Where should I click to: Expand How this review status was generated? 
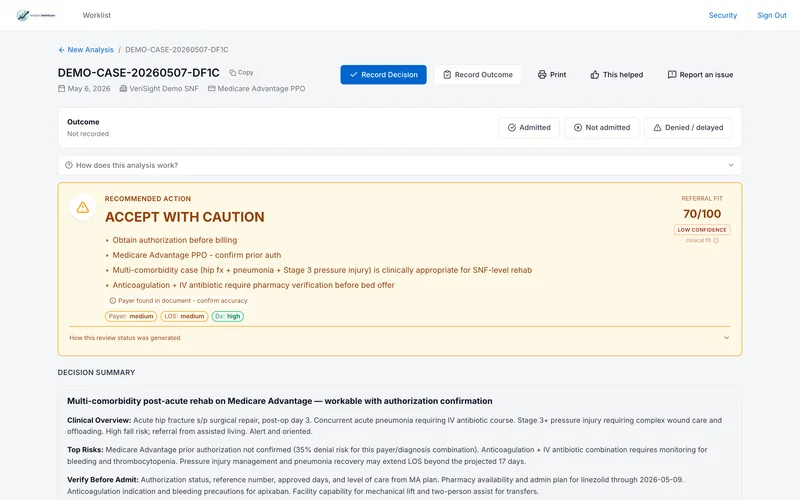(x=399, y=338)
